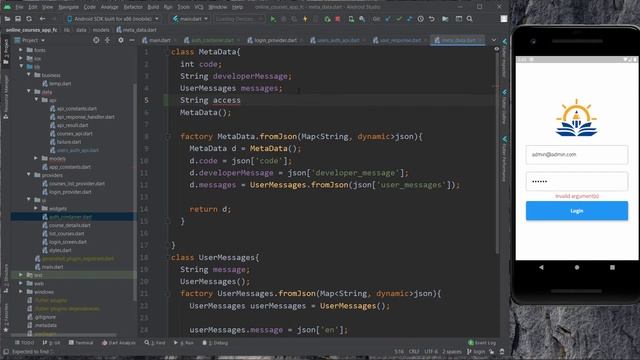Tap Recents square on emulator phone
The width and height of the screenshot is (640, 360).
pos(612,267)
